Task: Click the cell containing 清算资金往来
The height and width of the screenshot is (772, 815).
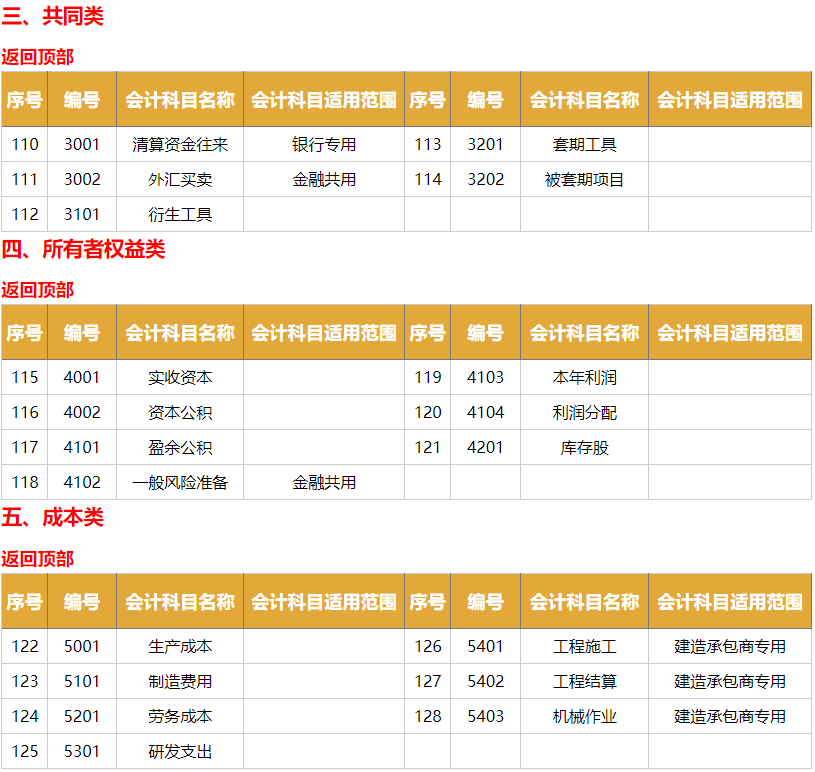Action: [x=180, y=145]
